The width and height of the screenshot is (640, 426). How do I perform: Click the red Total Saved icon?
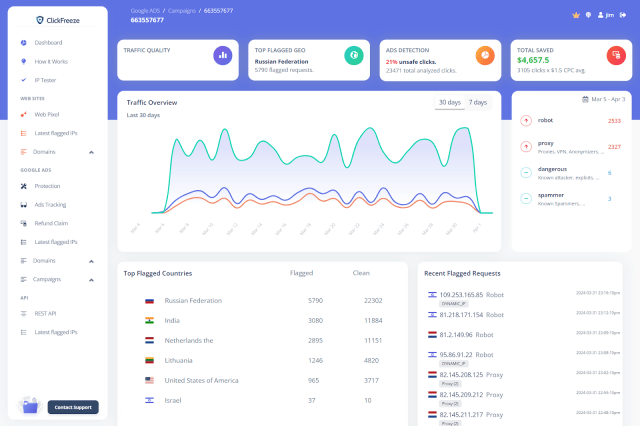pyautogui.click(x=615, y=55)
